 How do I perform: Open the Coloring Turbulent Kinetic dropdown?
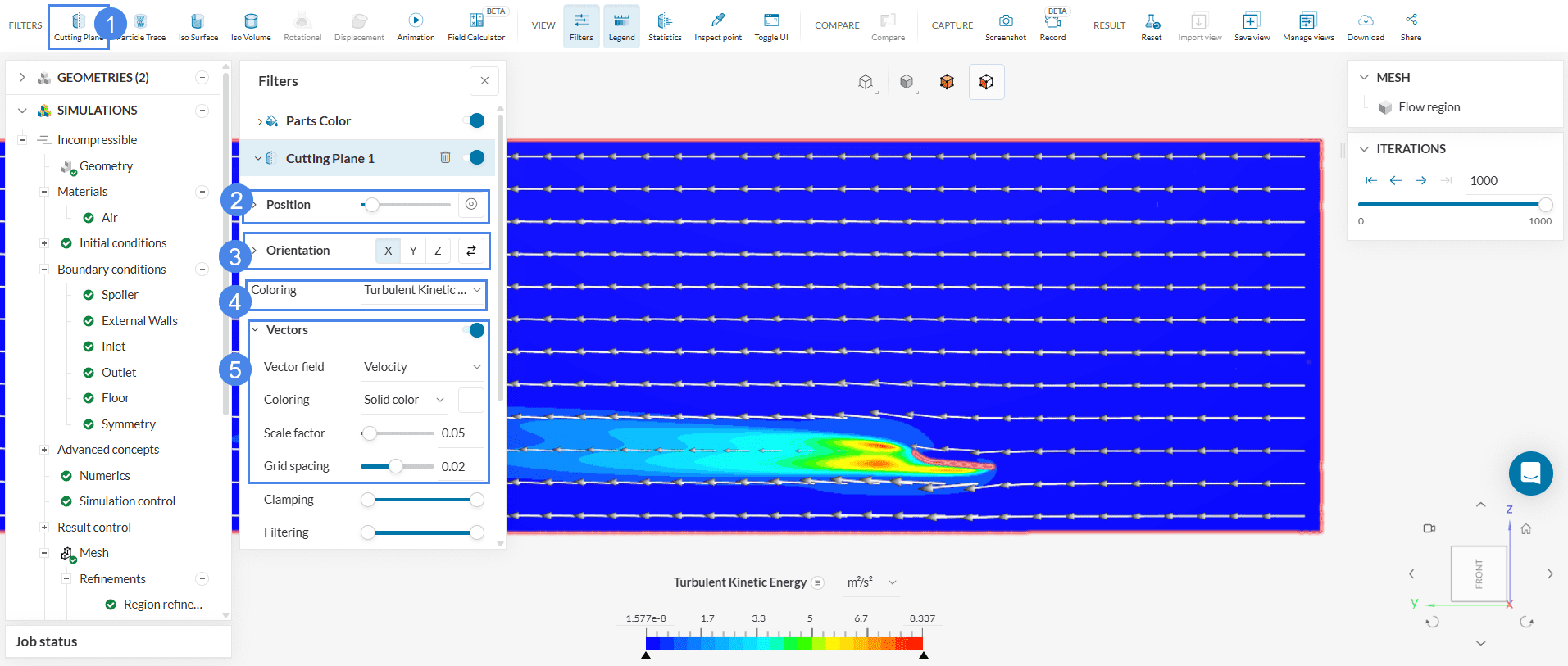pos(422,290)
